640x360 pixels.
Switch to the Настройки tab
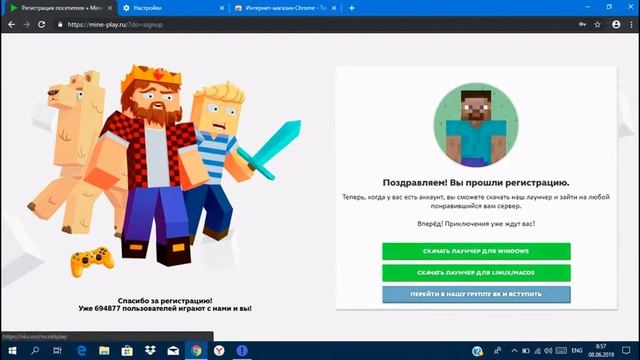pos(173,8)
